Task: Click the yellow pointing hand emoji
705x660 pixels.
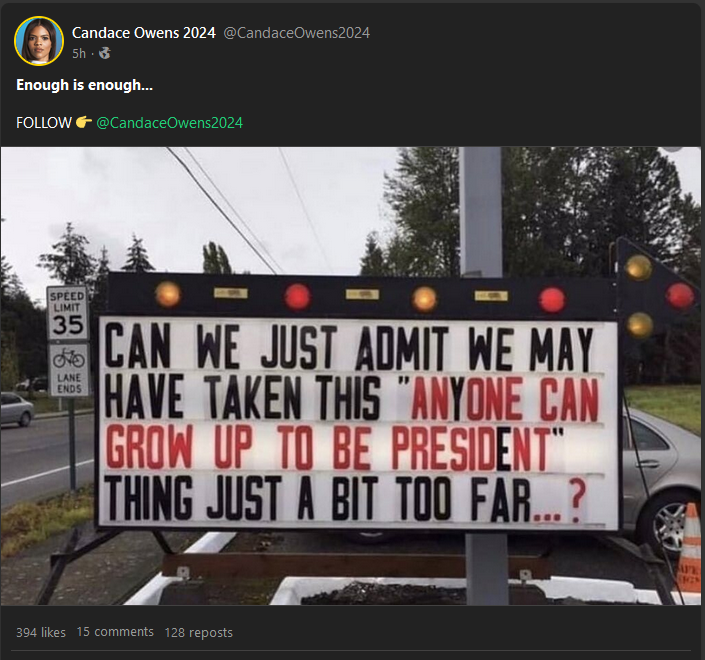Action: pyautogui.click(x=84, y=122)
